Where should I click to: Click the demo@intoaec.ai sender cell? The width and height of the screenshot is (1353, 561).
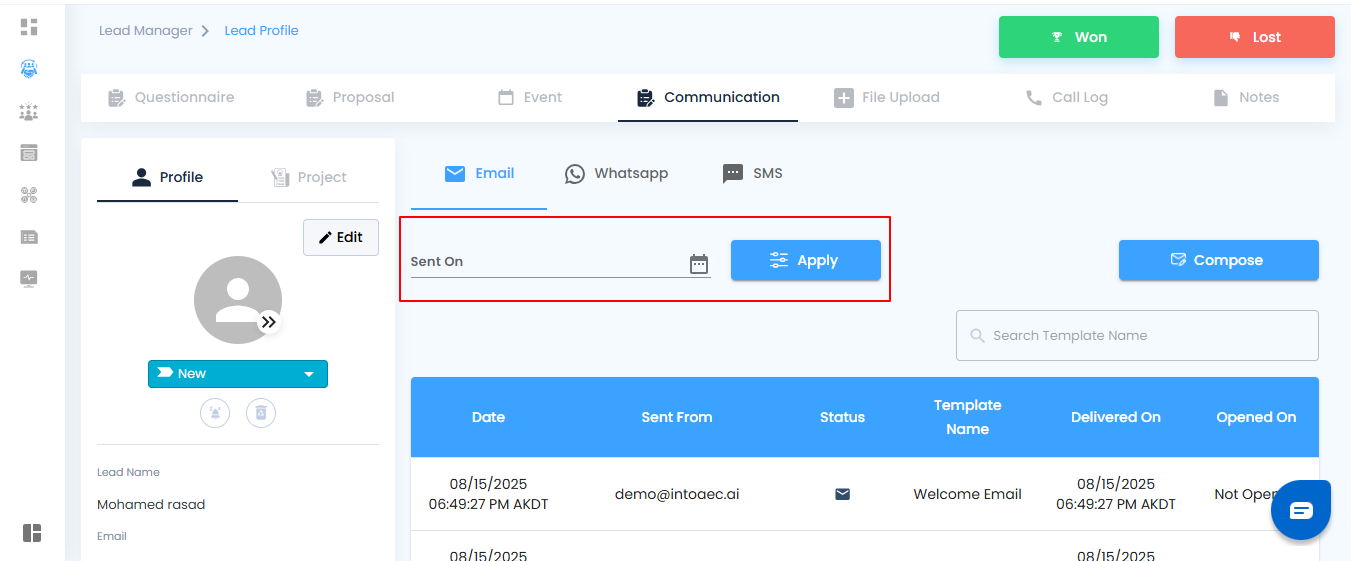[677, 494]
